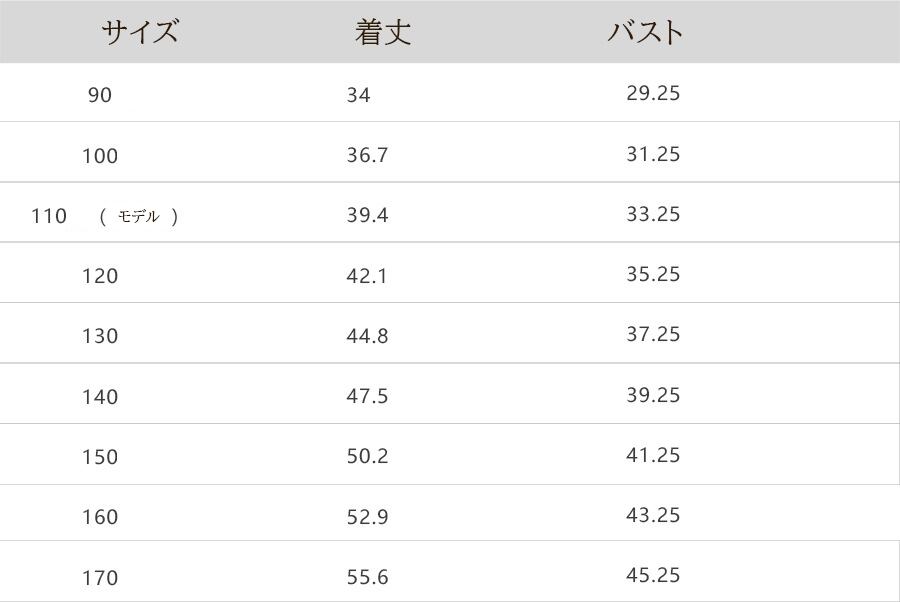Select the size 140 cell
Viewport: 900px width, 602px height.
100,397
